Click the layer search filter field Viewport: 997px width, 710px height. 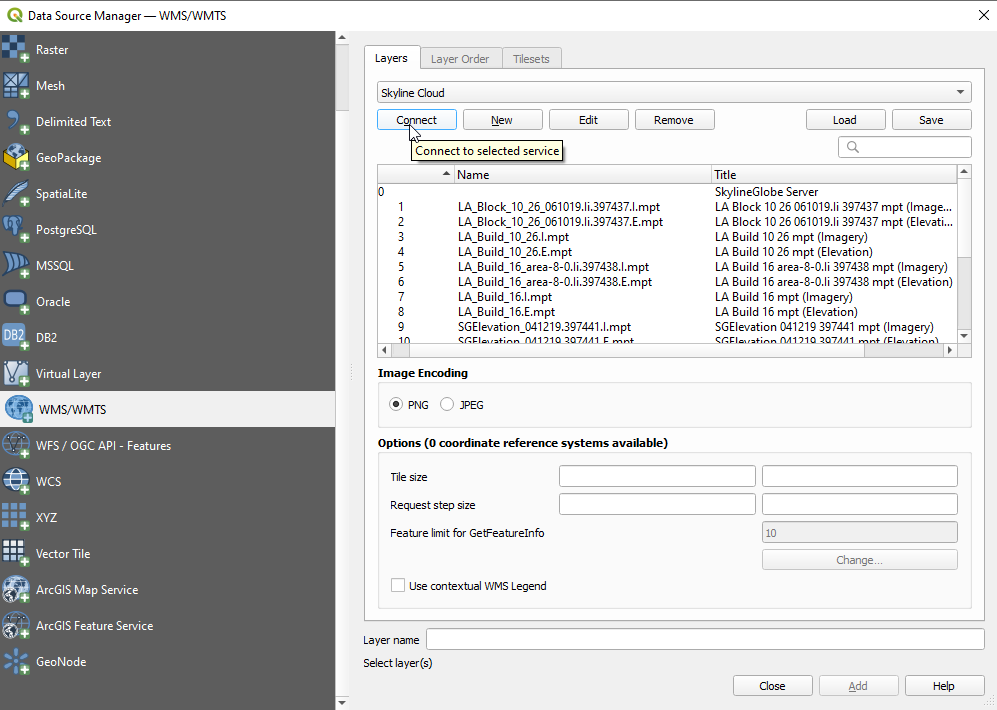pyautogui.click(x=905, y=147)
